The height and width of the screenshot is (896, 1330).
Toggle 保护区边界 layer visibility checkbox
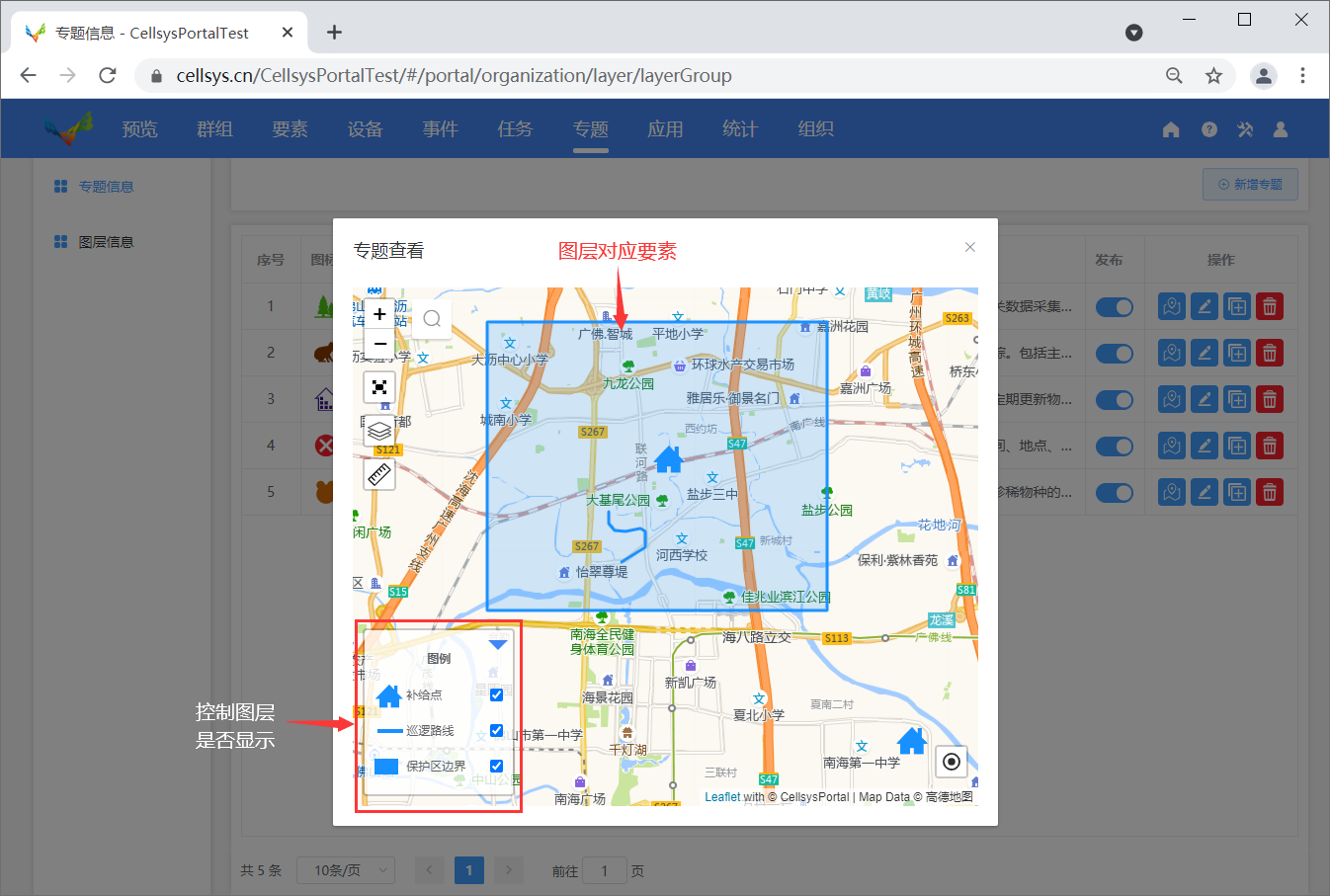tap(497, 766)
